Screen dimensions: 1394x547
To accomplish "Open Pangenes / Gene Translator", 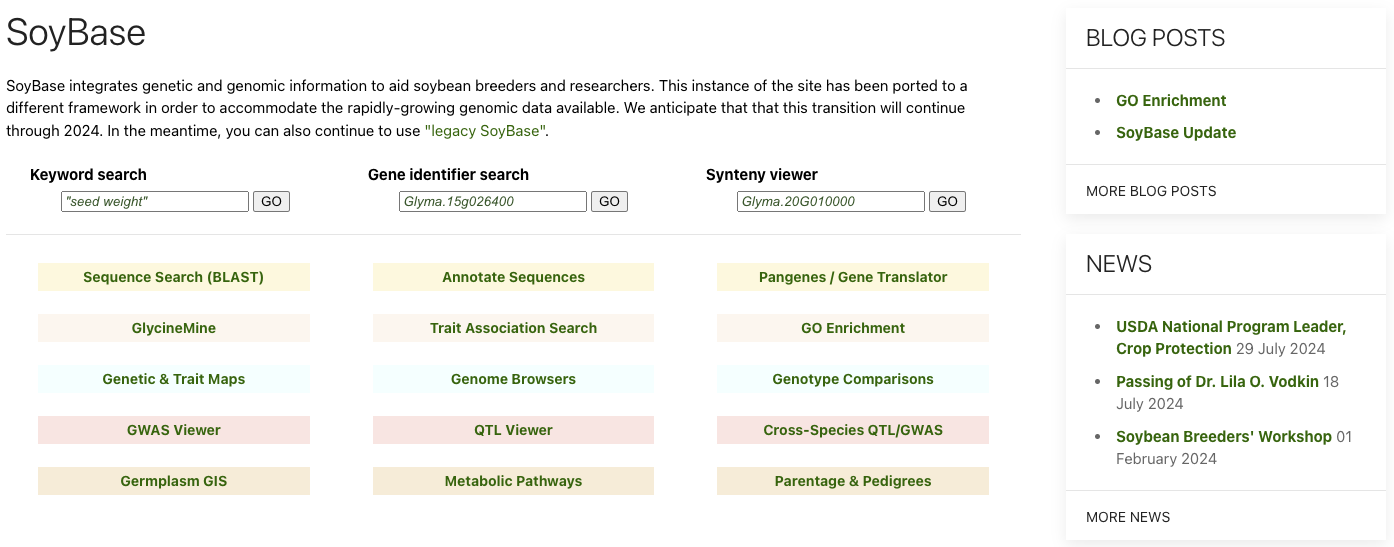I will (853, 277).
